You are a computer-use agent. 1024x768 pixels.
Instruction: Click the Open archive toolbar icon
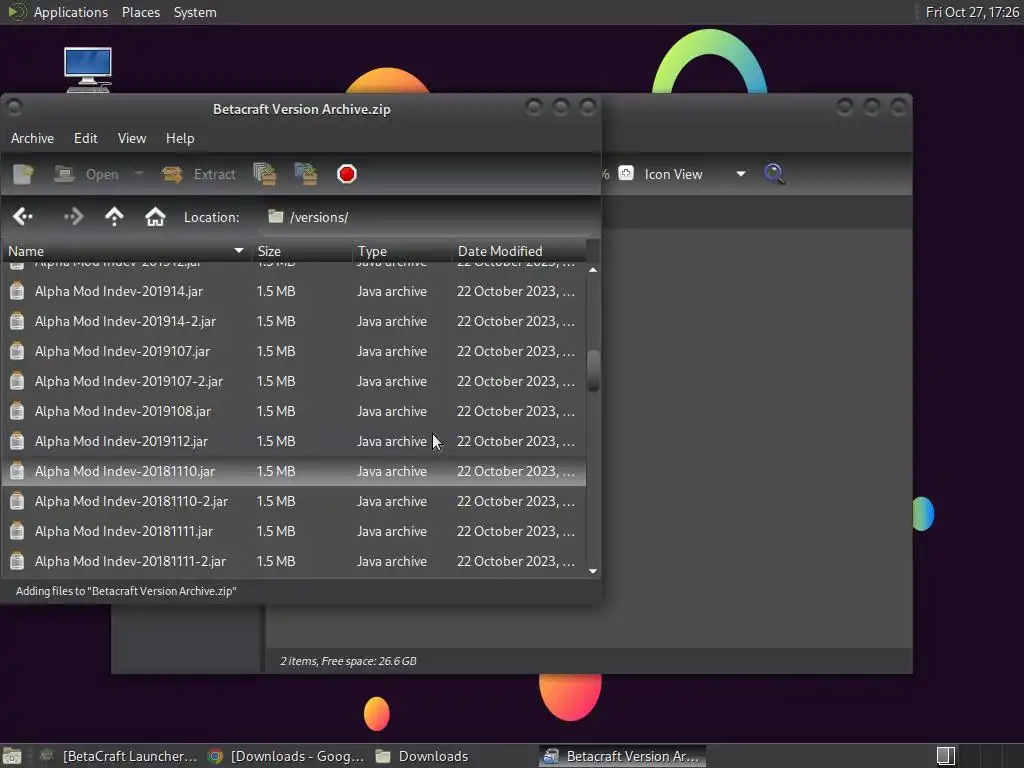pos(64,174)
